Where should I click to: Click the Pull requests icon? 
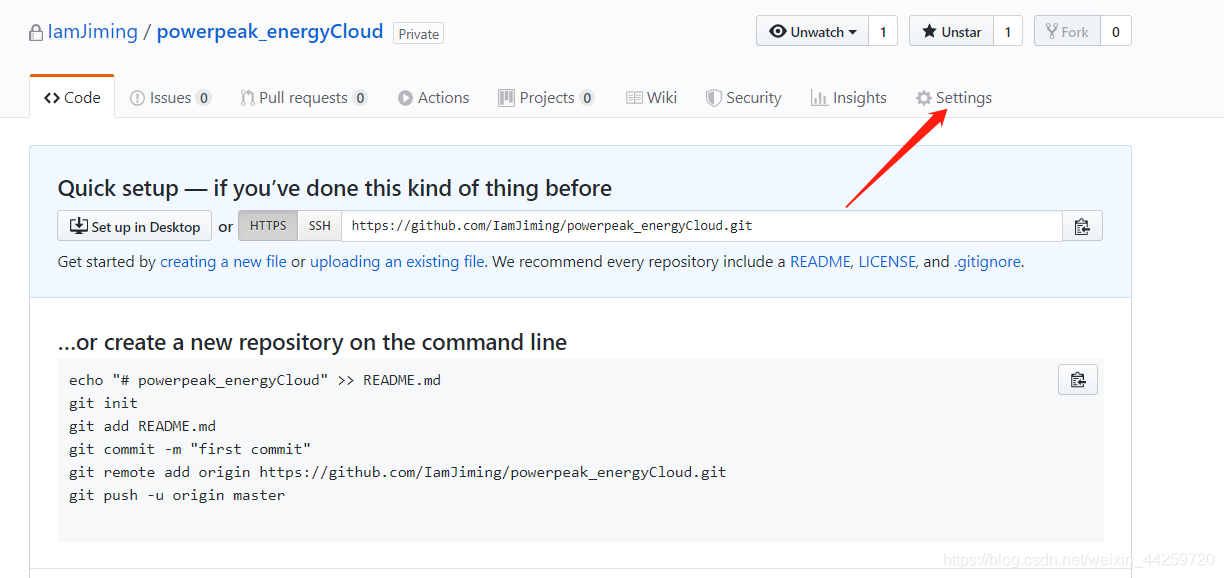click(247, 98)
